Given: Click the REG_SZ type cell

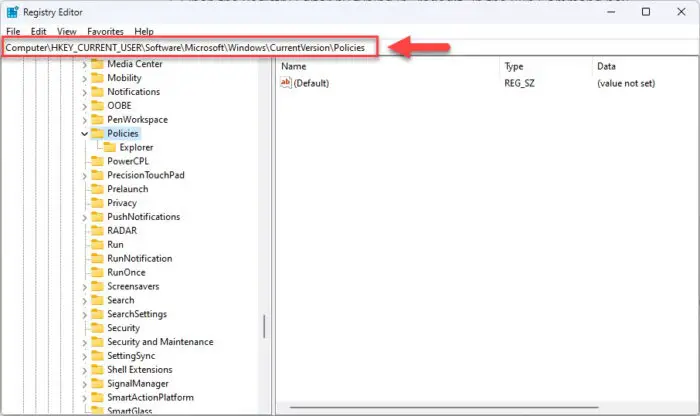Looking at the screenshot, I should point(519,83).
